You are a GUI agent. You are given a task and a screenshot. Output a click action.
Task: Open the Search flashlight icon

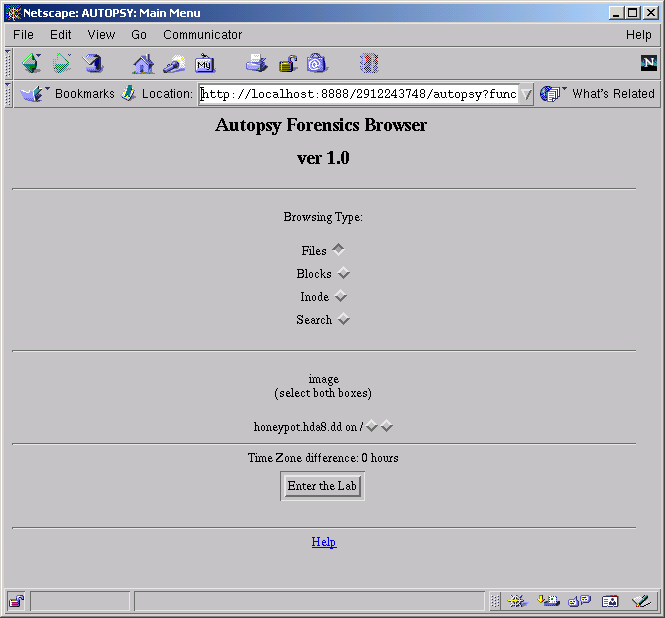point(174,64)
